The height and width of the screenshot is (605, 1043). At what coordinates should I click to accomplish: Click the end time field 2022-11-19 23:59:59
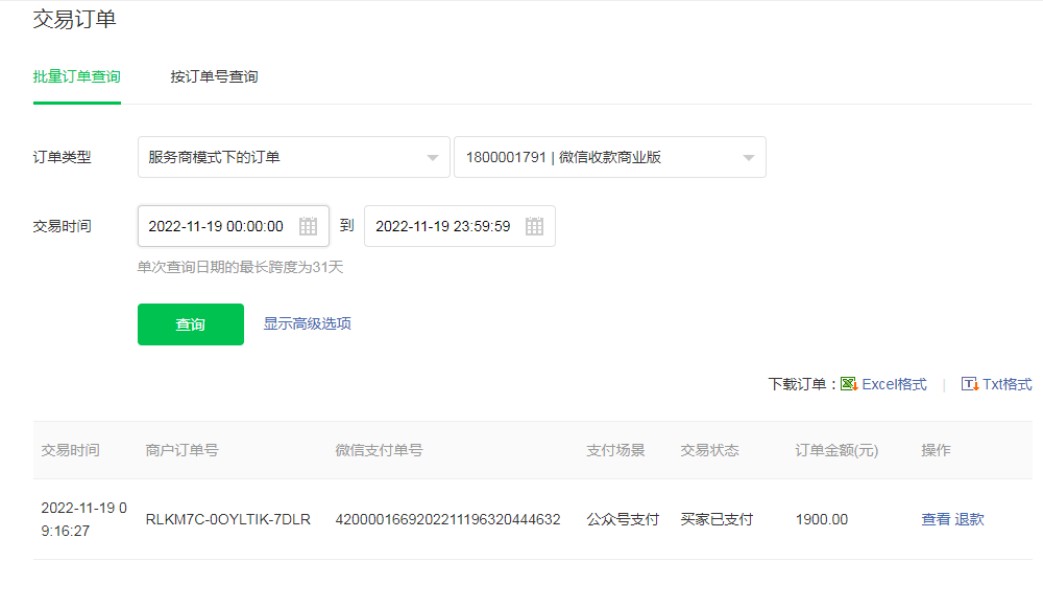coord(443,226)
